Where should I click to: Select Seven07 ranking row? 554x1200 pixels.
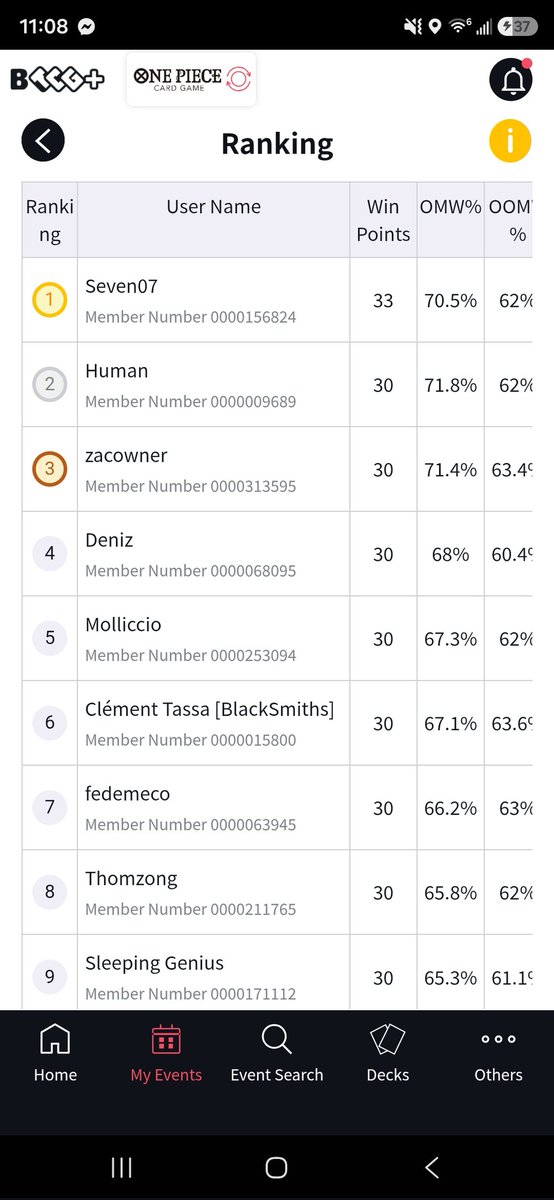[277, 300]
